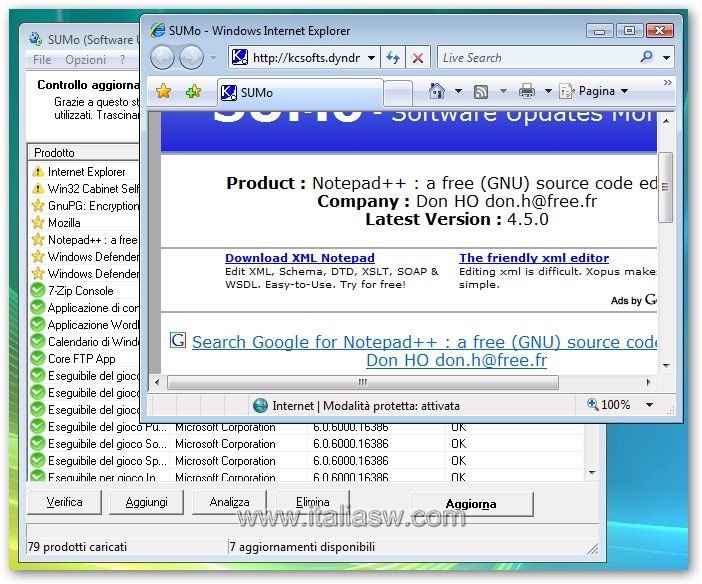Open the Download XML Notepad ad link

pyautogui.click(x=300, y=258)
